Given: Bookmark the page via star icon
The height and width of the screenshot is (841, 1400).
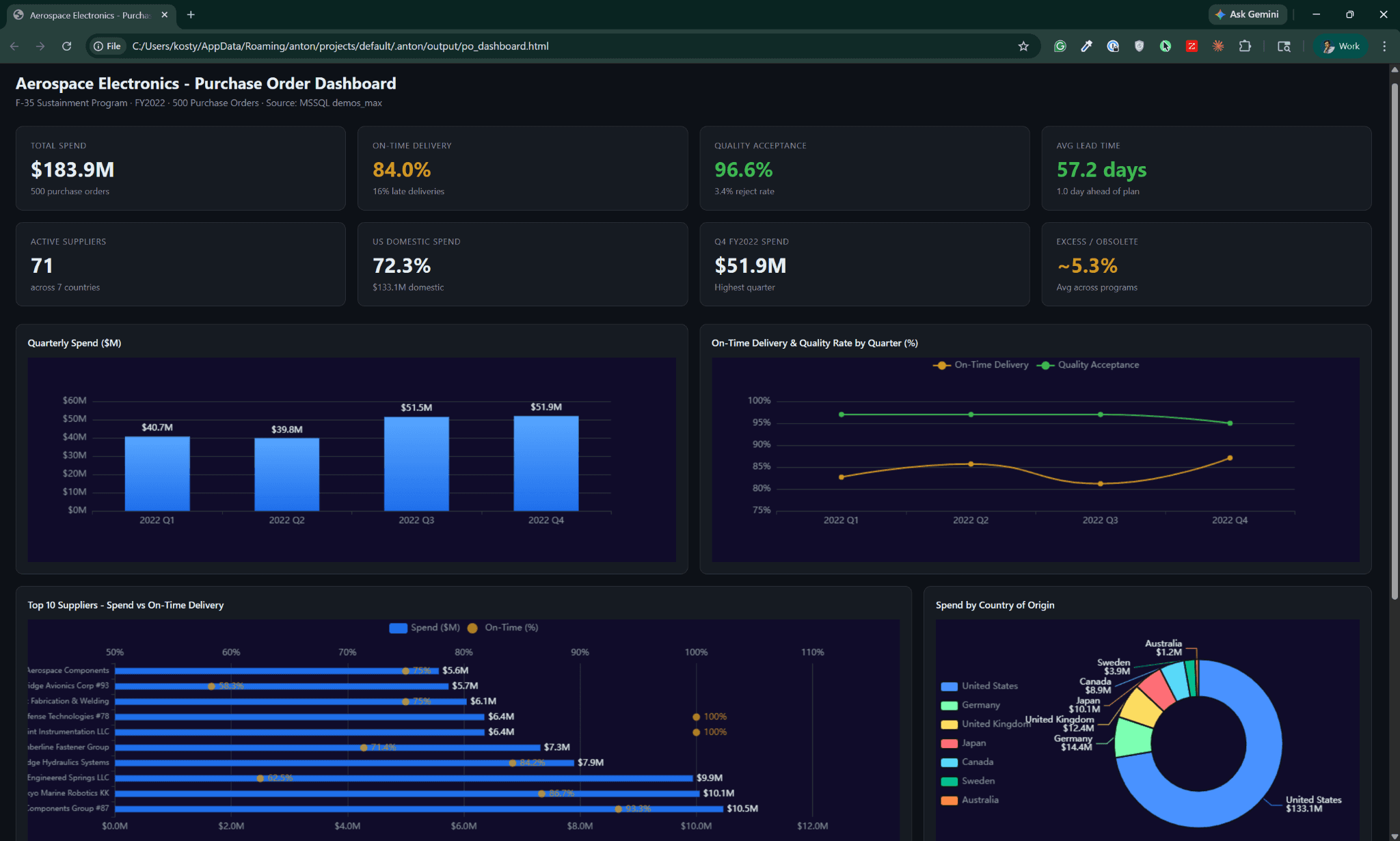Looking at the screenshot, I should (1023, 46).
